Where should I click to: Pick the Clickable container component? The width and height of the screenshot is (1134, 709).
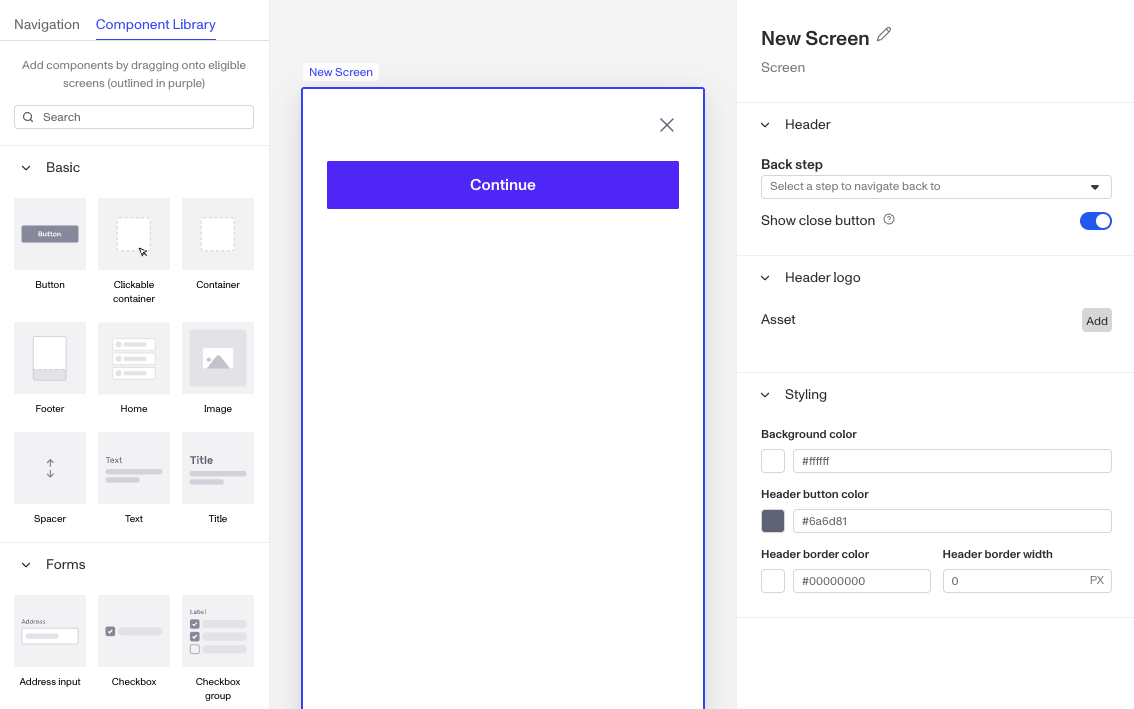pos(134,234)
